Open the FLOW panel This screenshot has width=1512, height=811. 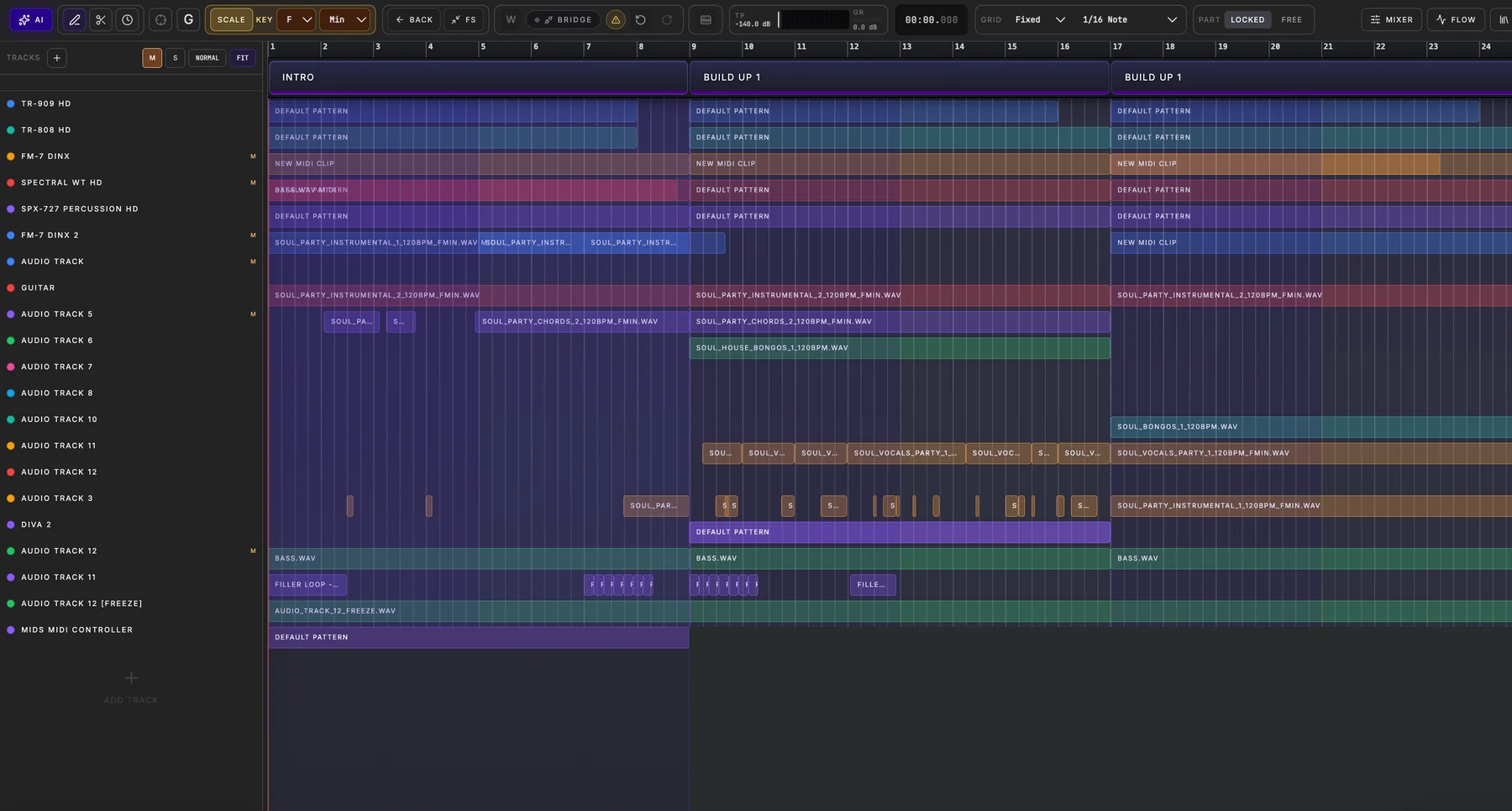coord(1456,19)
